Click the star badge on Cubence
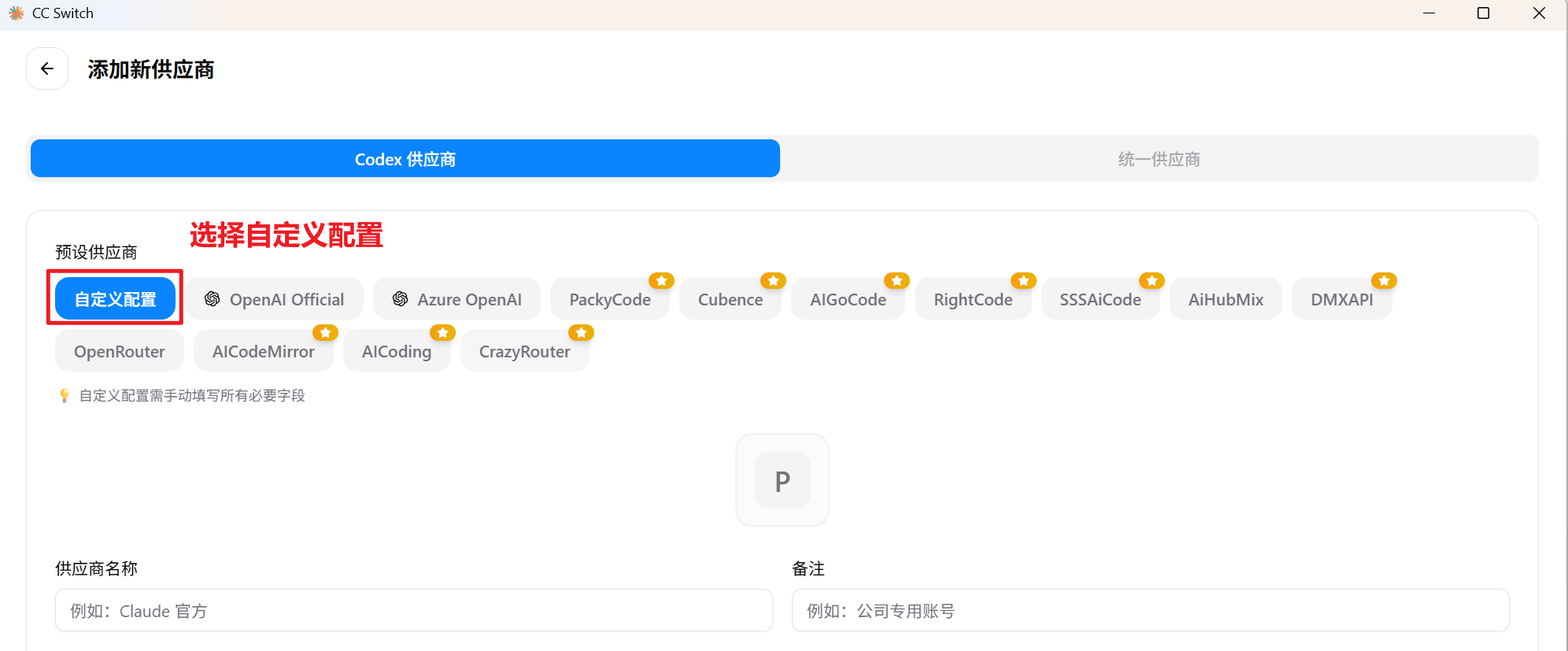Viewport: 1568px width, 651px height. click(x=773, y=280)
